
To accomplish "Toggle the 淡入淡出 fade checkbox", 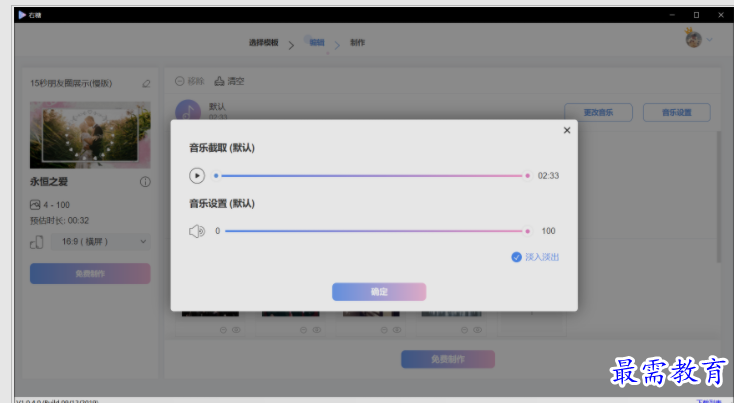I will click(x=516, y=257).
